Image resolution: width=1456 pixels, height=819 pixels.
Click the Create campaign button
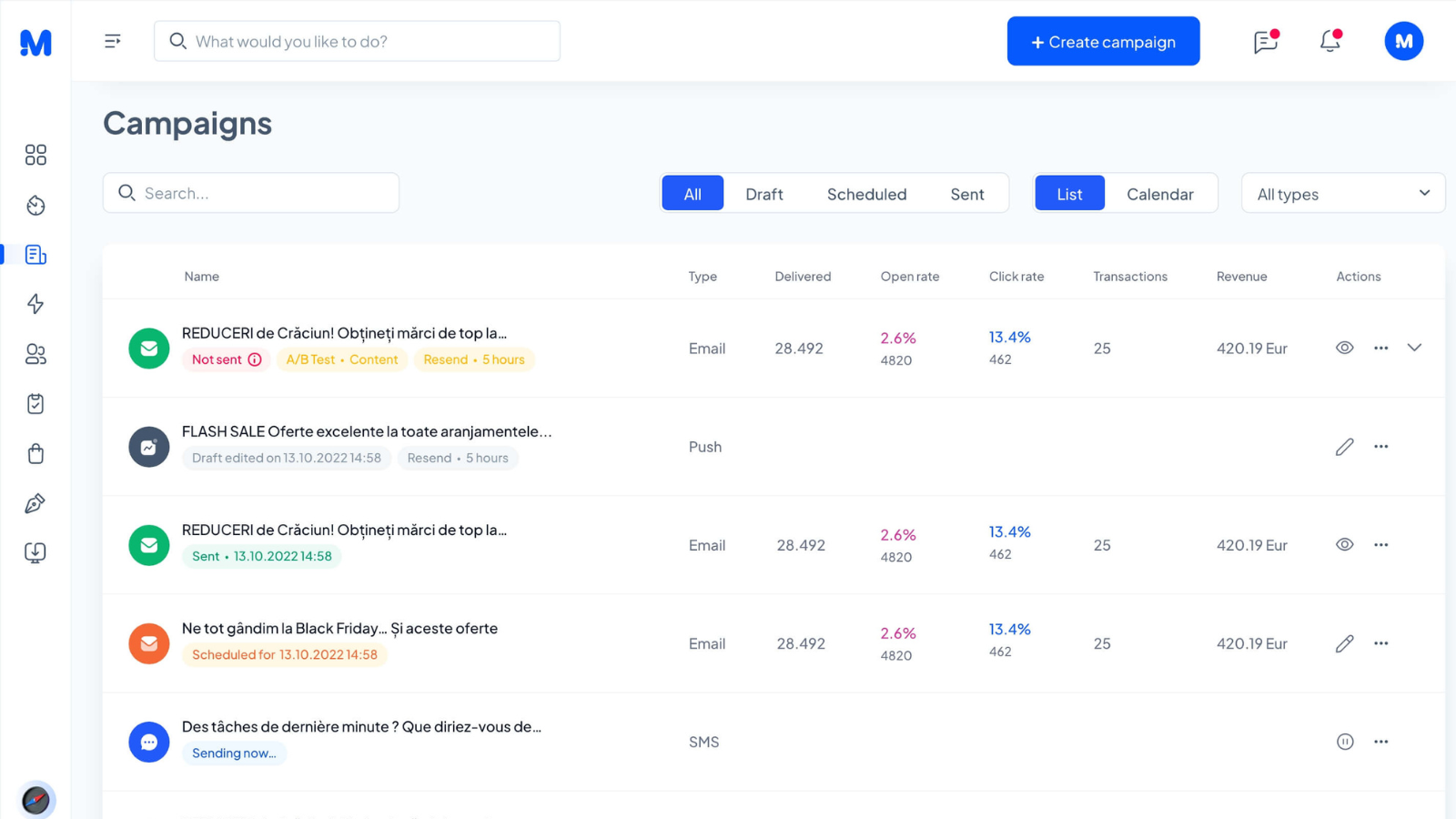1103,42
